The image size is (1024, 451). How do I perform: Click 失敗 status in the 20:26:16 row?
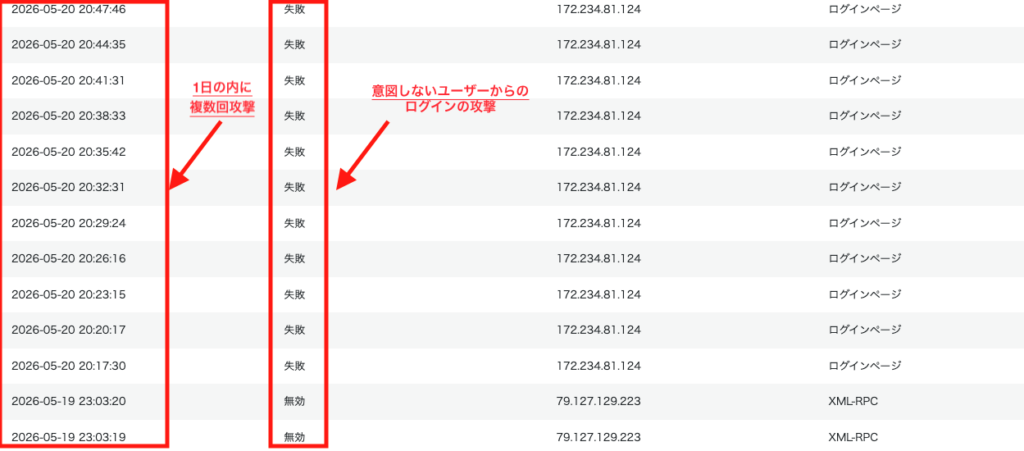[x=295, y=258]
